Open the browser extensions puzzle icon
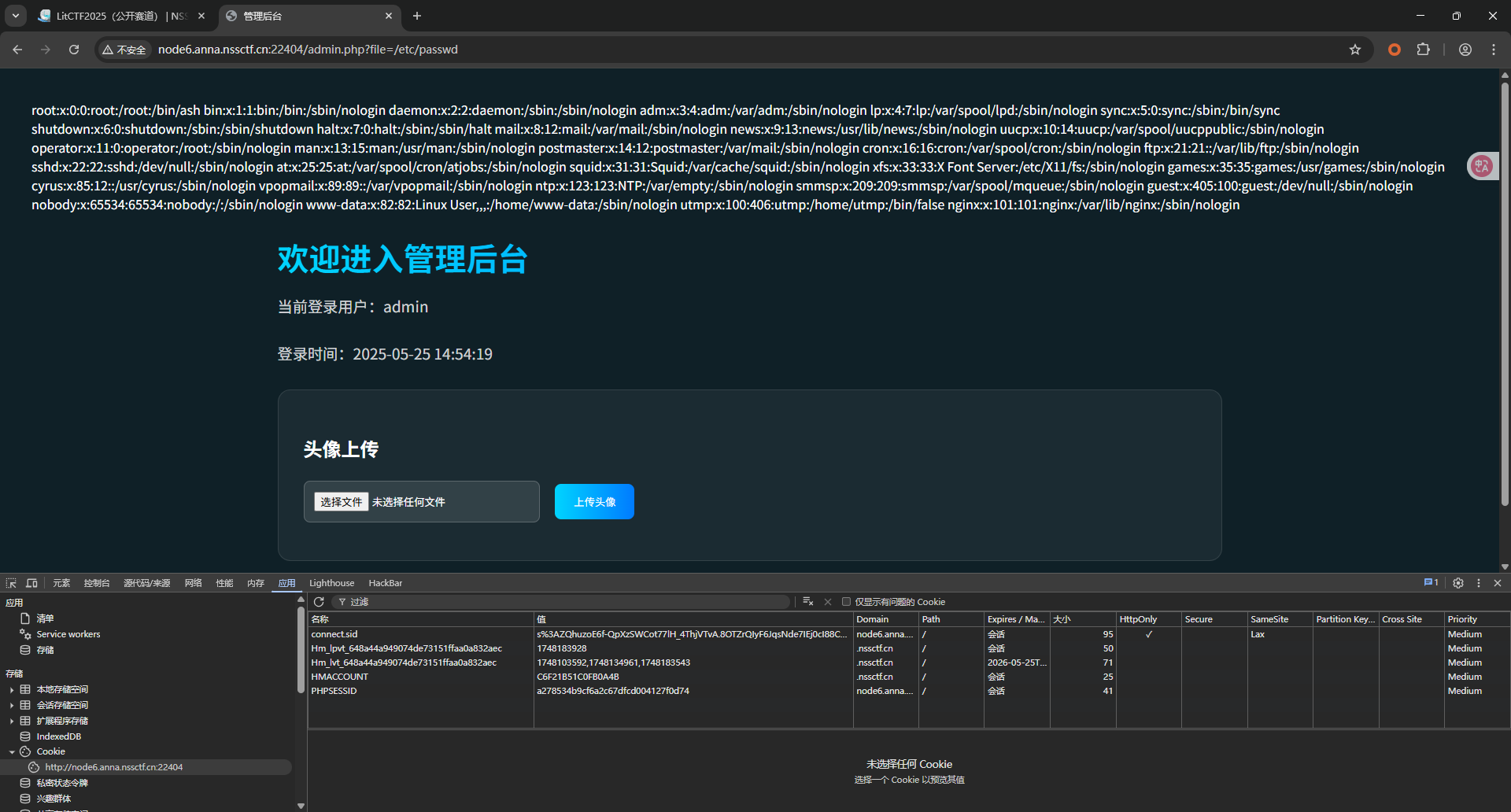The image size is (1511, 812). point(1423,50)
